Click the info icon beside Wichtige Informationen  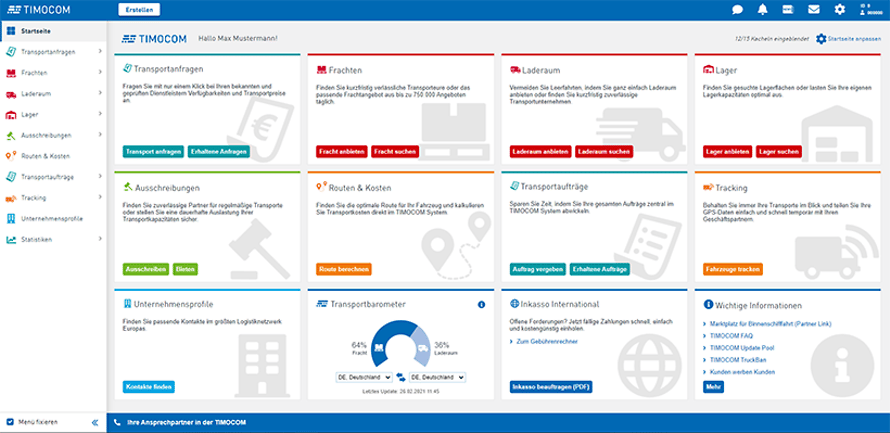708,304
